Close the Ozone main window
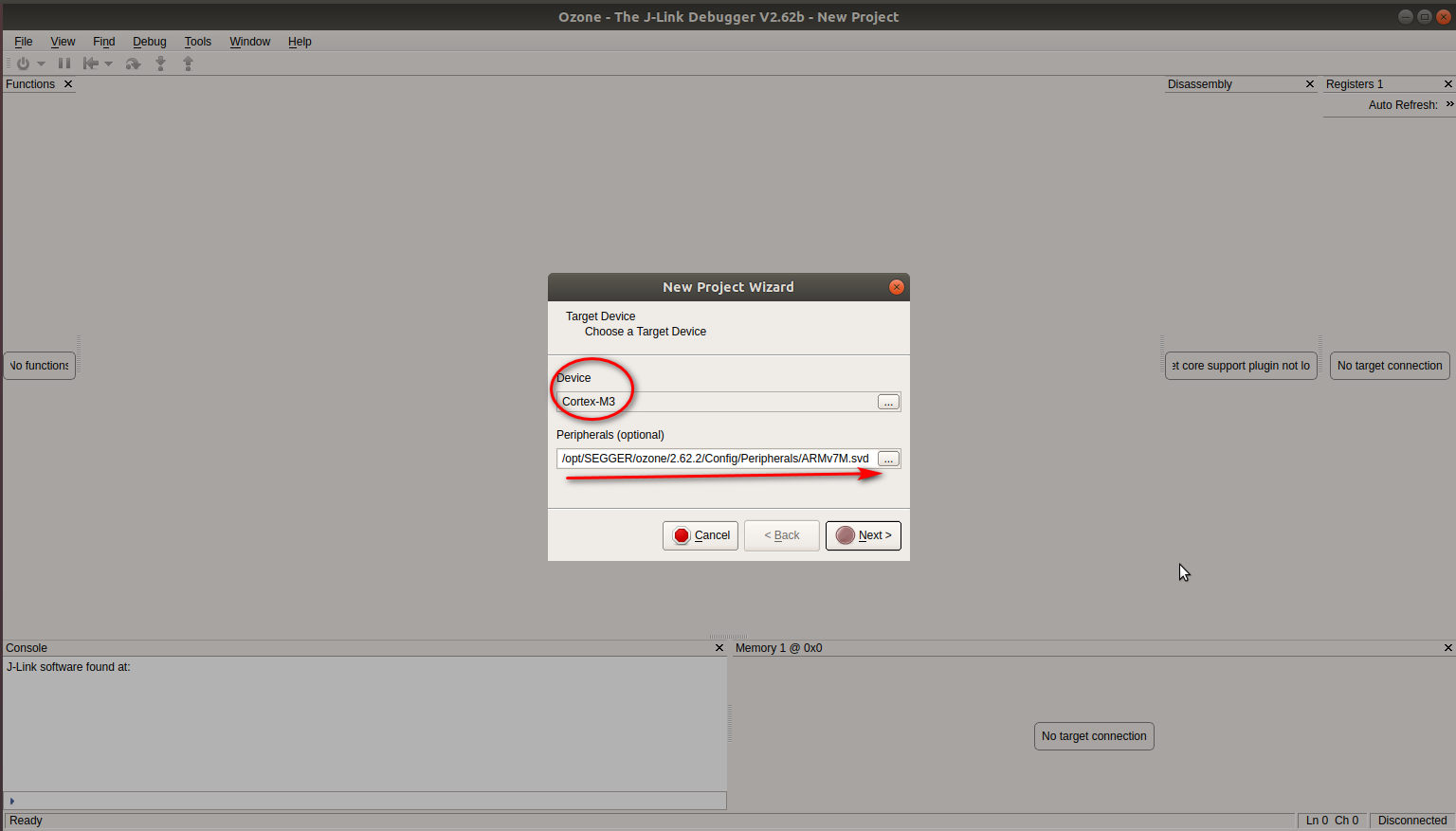 (x=1442, y=17)
